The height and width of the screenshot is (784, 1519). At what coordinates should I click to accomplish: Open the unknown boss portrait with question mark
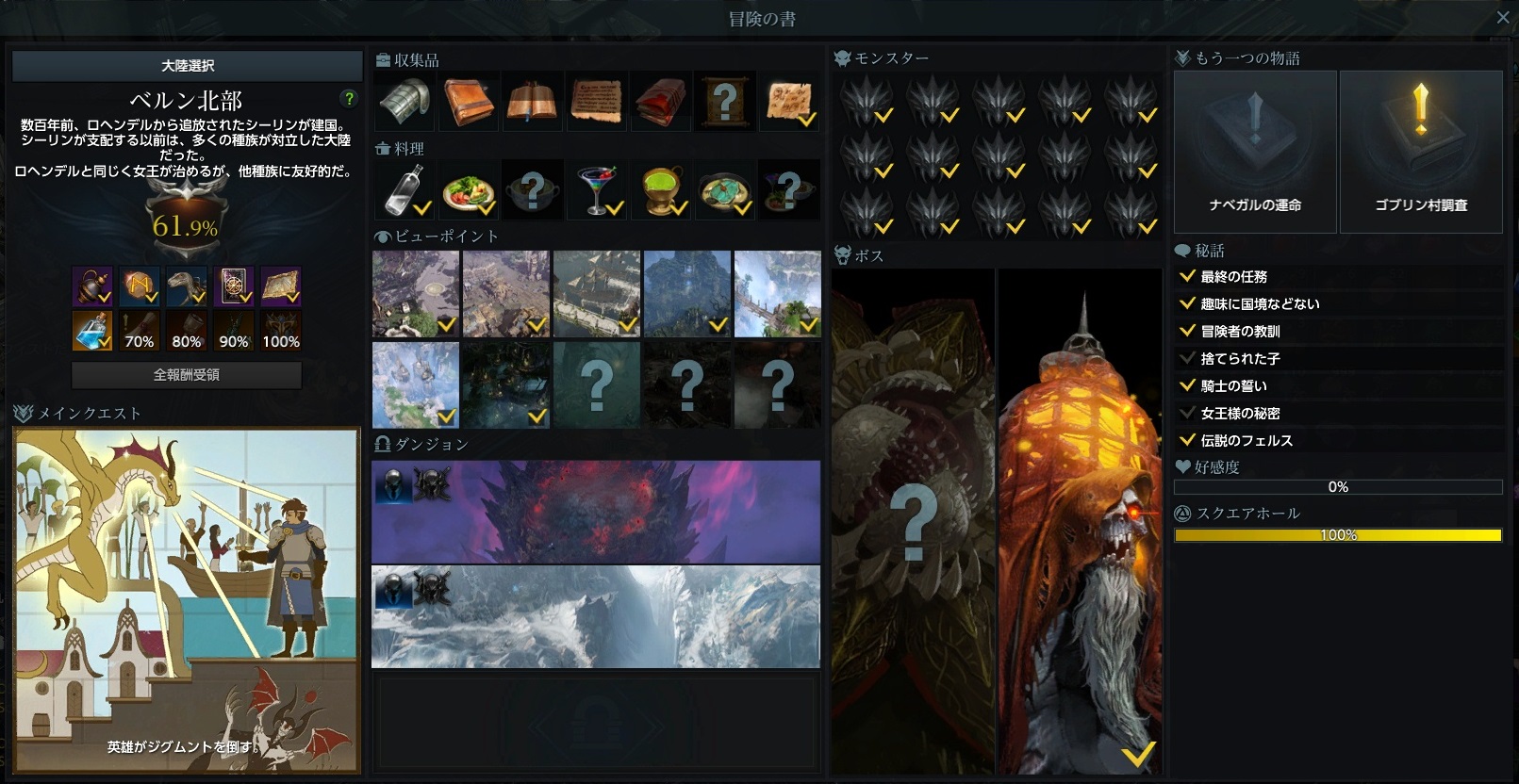click(913, 521)
